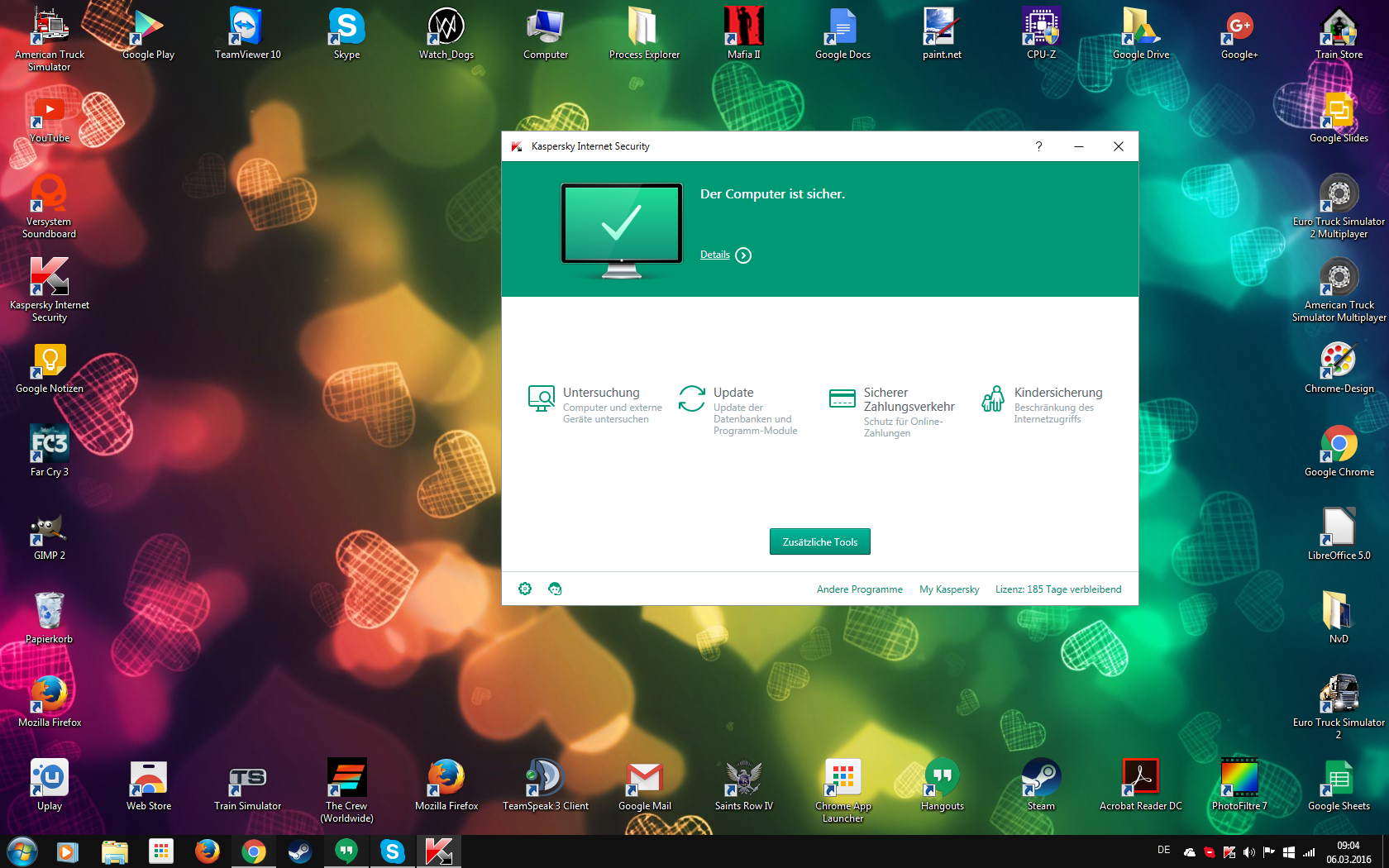Screen dimensions: 1389x868
Task: Select Kaspersky Internet Security desktop shortcut
Action: coord(50,289)
